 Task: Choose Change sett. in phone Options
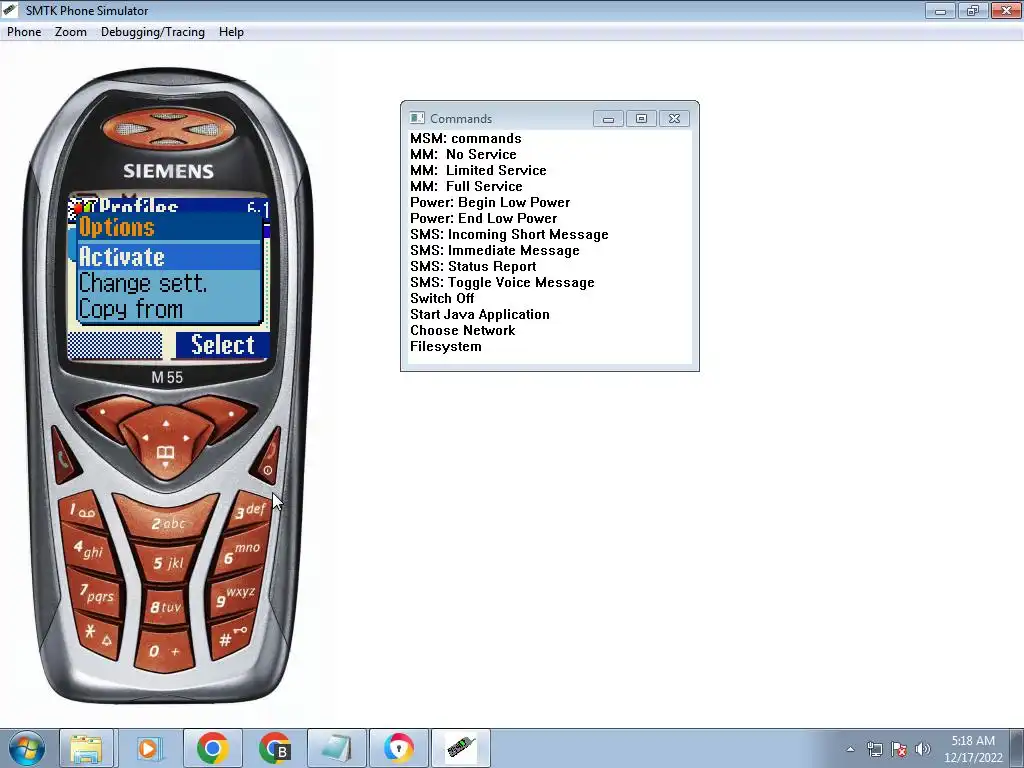pyautogui.click(x=169, y=283)
